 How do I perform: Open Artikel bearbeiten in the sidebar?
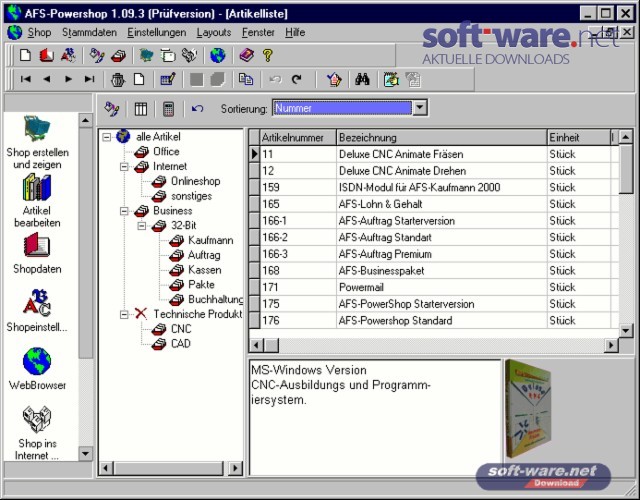click(x=37, y=200)
